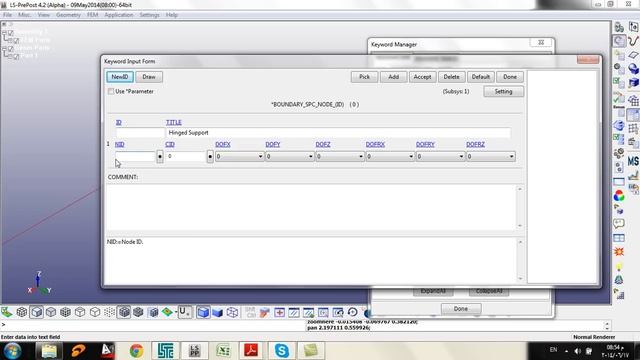The image size is (640, 360).
Task: Click the curve tool icon in right toolbar
Action: 633,40
